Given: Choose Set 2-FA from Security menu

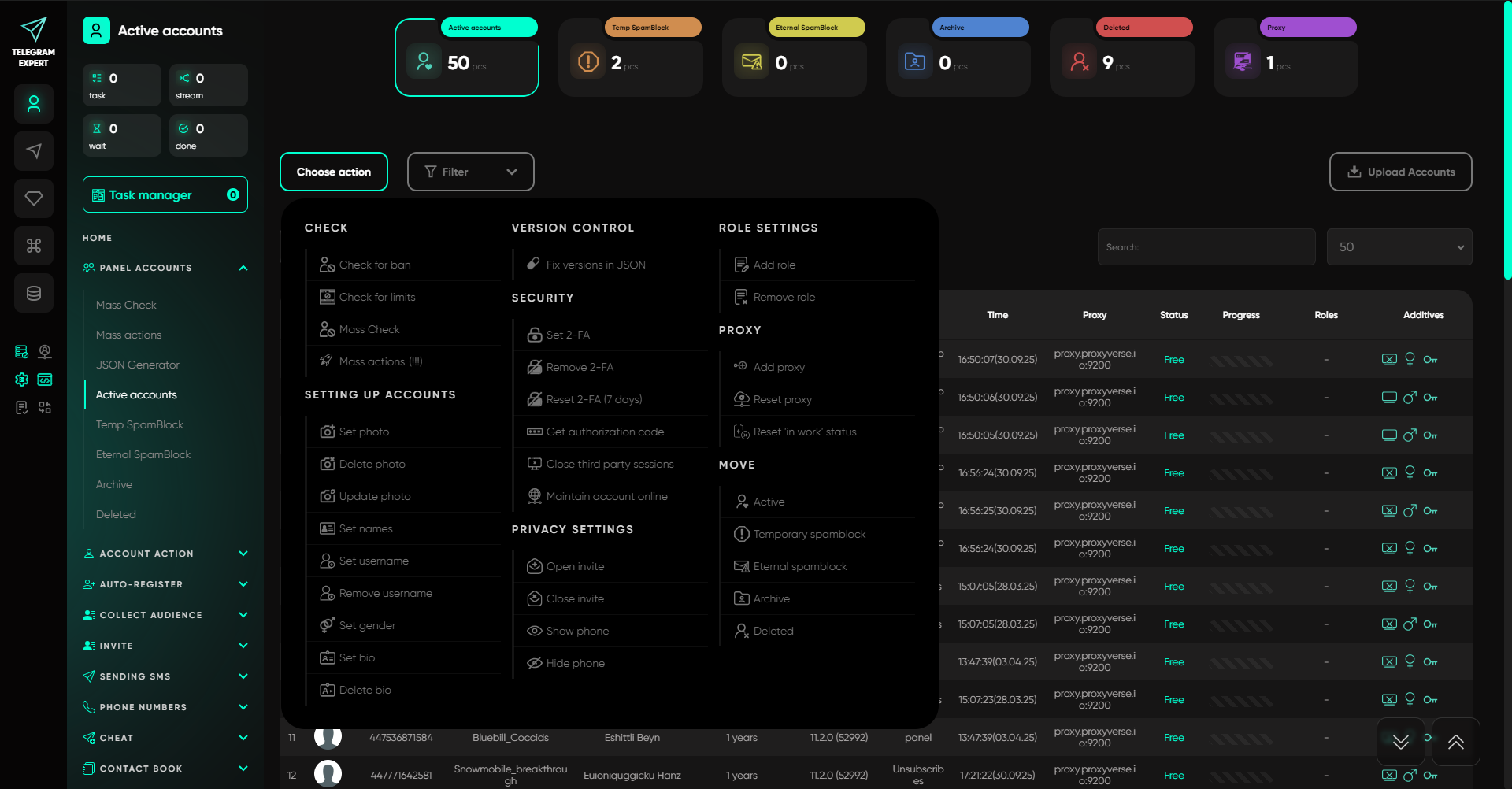Looking at the screenshot, I should point(568,335).
